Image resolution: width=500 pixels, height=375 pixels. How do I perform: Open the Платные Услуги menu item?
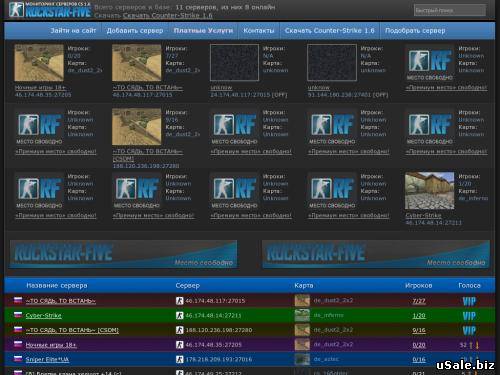pos(203,31)
